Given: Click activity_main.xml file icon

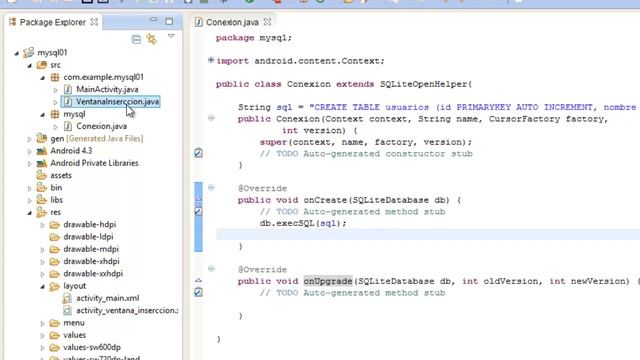Looking at the screenshot, I should pos(67,298).
